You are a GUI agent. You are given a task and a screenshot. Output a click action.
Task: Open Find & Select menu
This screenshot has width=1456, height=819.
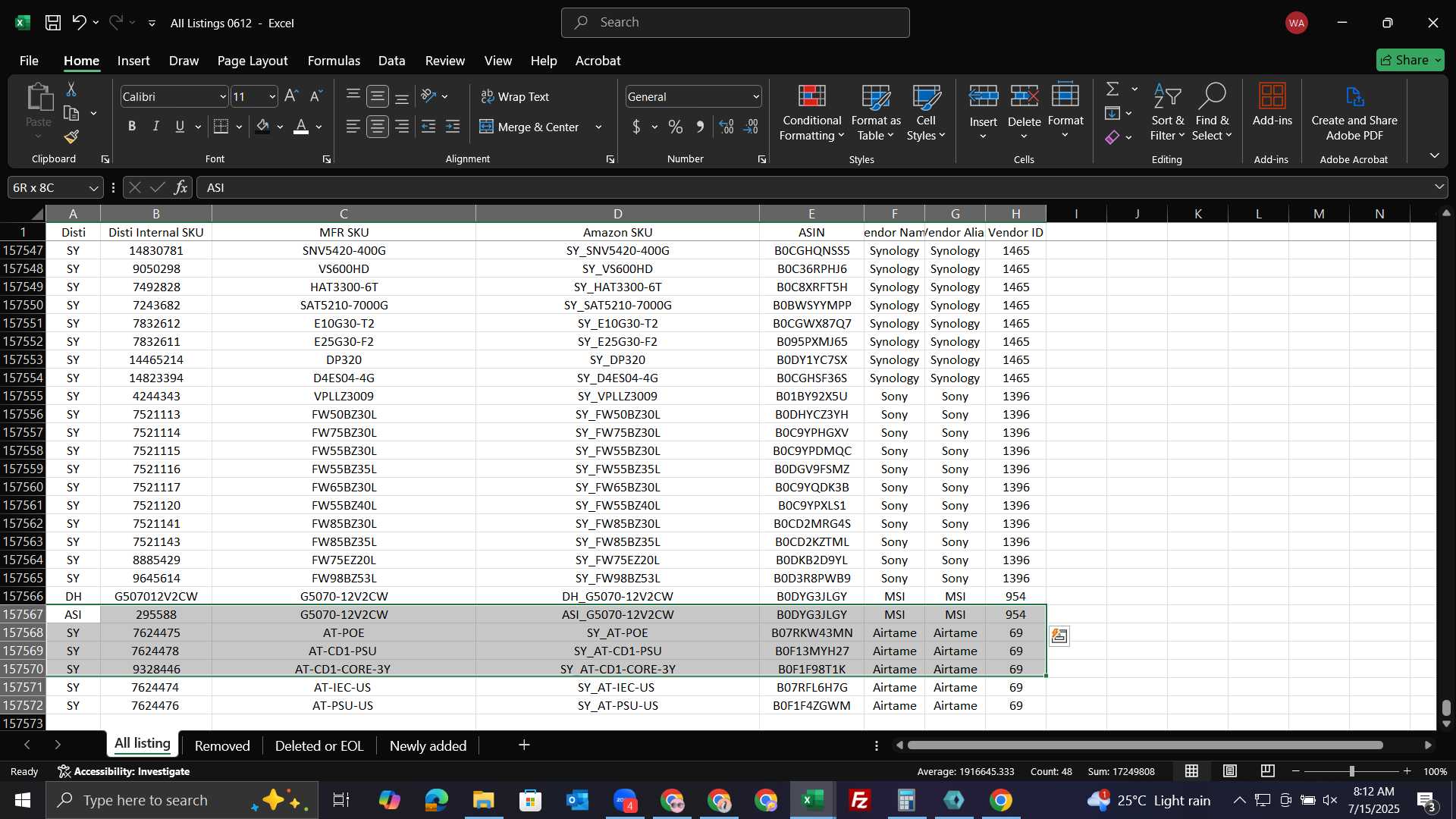coord(1212,112)
